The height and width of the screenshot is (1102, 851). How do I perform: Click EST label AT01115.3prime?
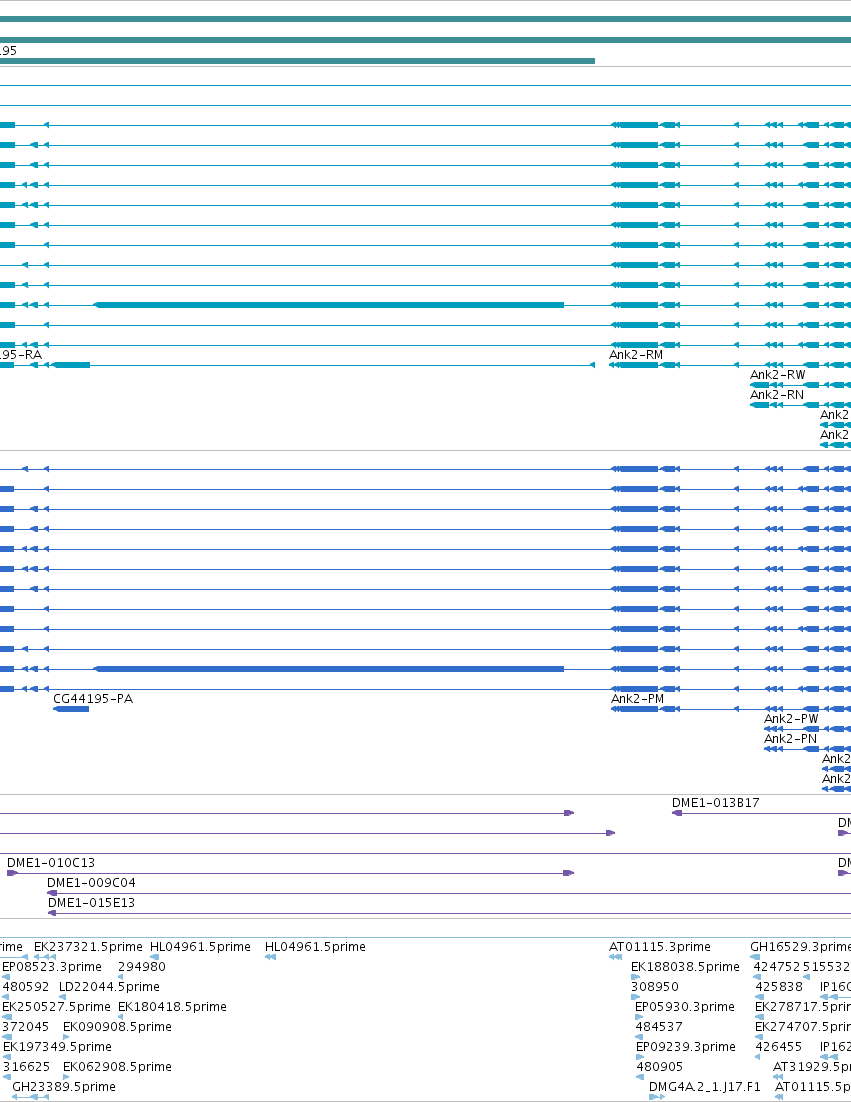[x=660, y=947]
